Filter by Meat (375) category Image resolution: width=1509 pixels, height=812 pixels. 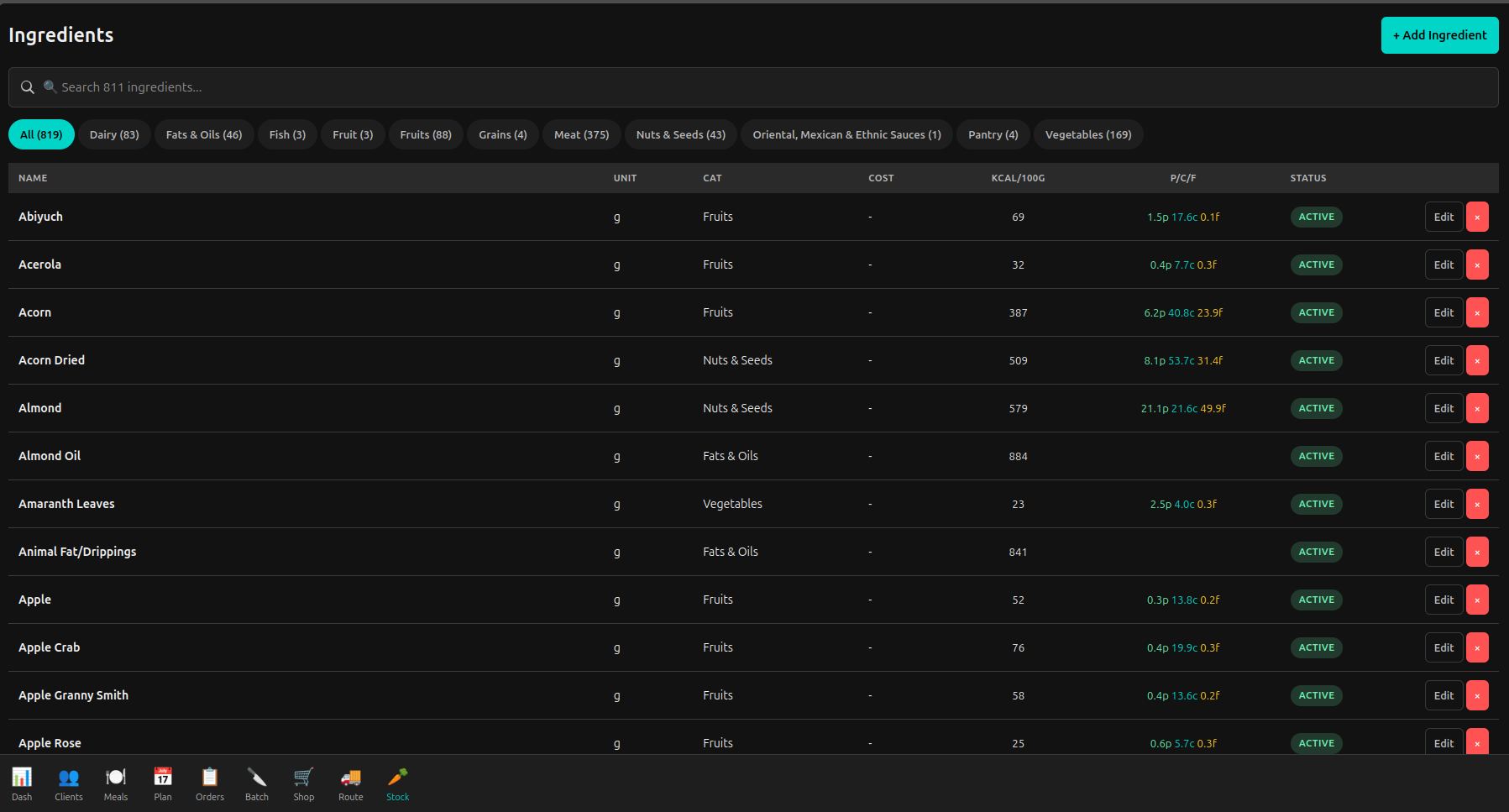tap(582, 134)
